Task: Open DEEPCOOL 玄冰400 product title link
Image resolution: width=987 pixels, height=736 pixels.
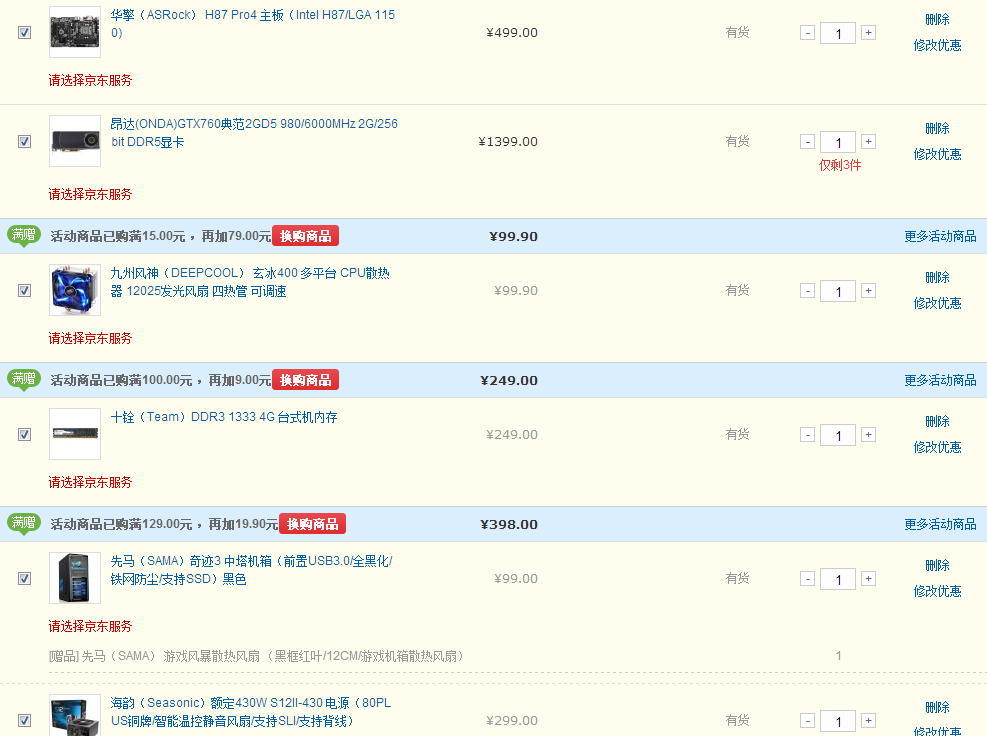Action: point(250,282)
